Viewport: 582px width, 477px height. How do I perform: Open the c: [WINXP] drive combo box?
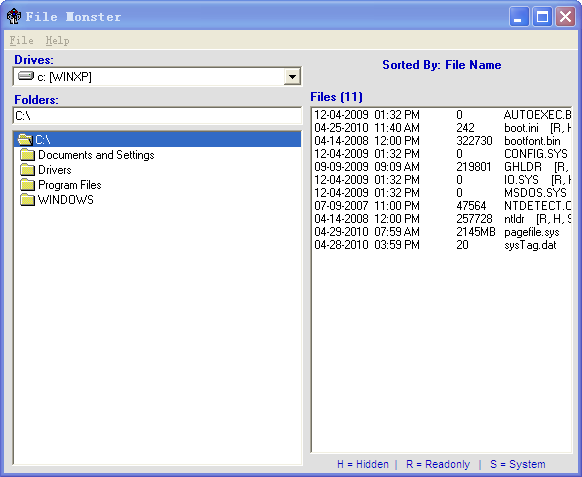pyautogui.click(x=157, y=77)
